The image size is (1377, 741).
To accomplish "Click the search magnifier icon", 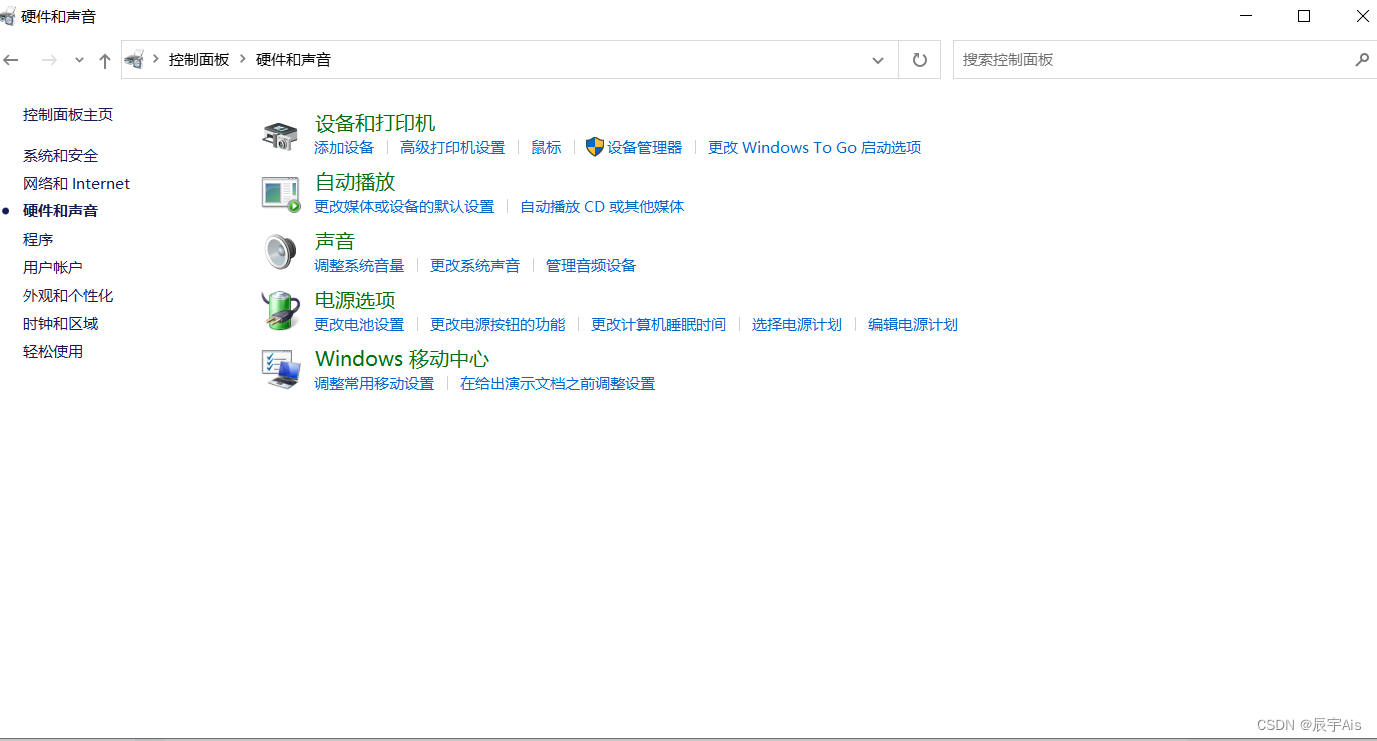I will (1362, 60).
